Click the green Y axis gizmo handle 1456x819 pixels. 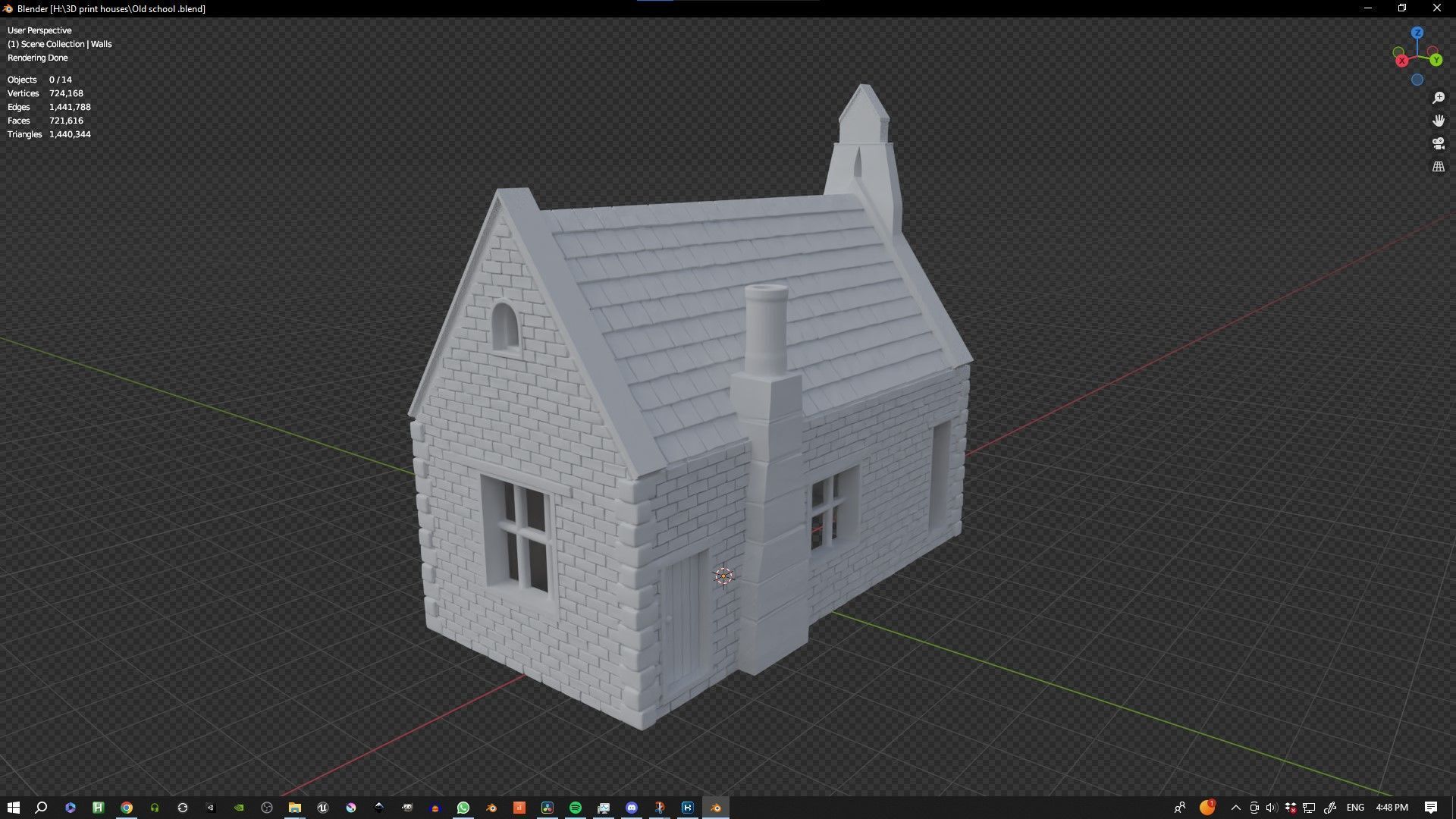pos(1436,60)
